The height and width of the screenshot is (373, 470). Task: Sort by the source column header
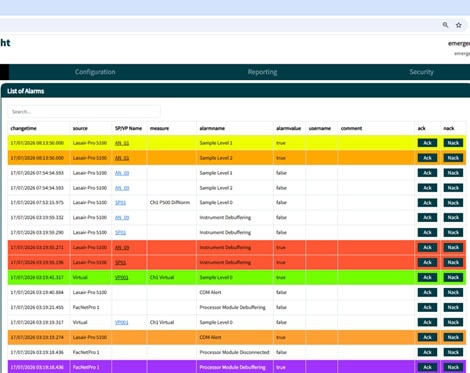(80, 128)
